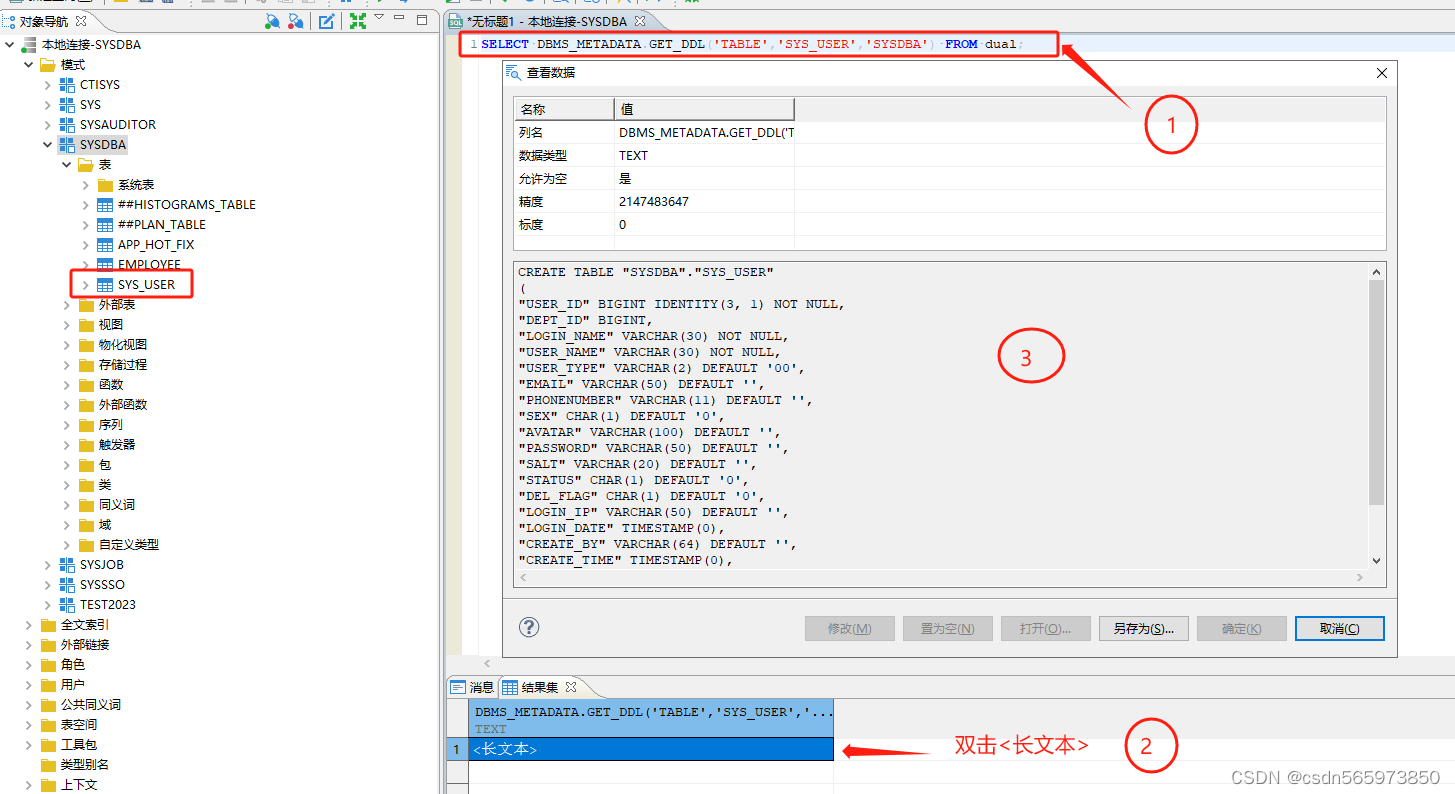This screenshot has width=1455, height=794.
Task: Click the red disconnect icon in 对象导航 toolbar
Action: point(293,19)
